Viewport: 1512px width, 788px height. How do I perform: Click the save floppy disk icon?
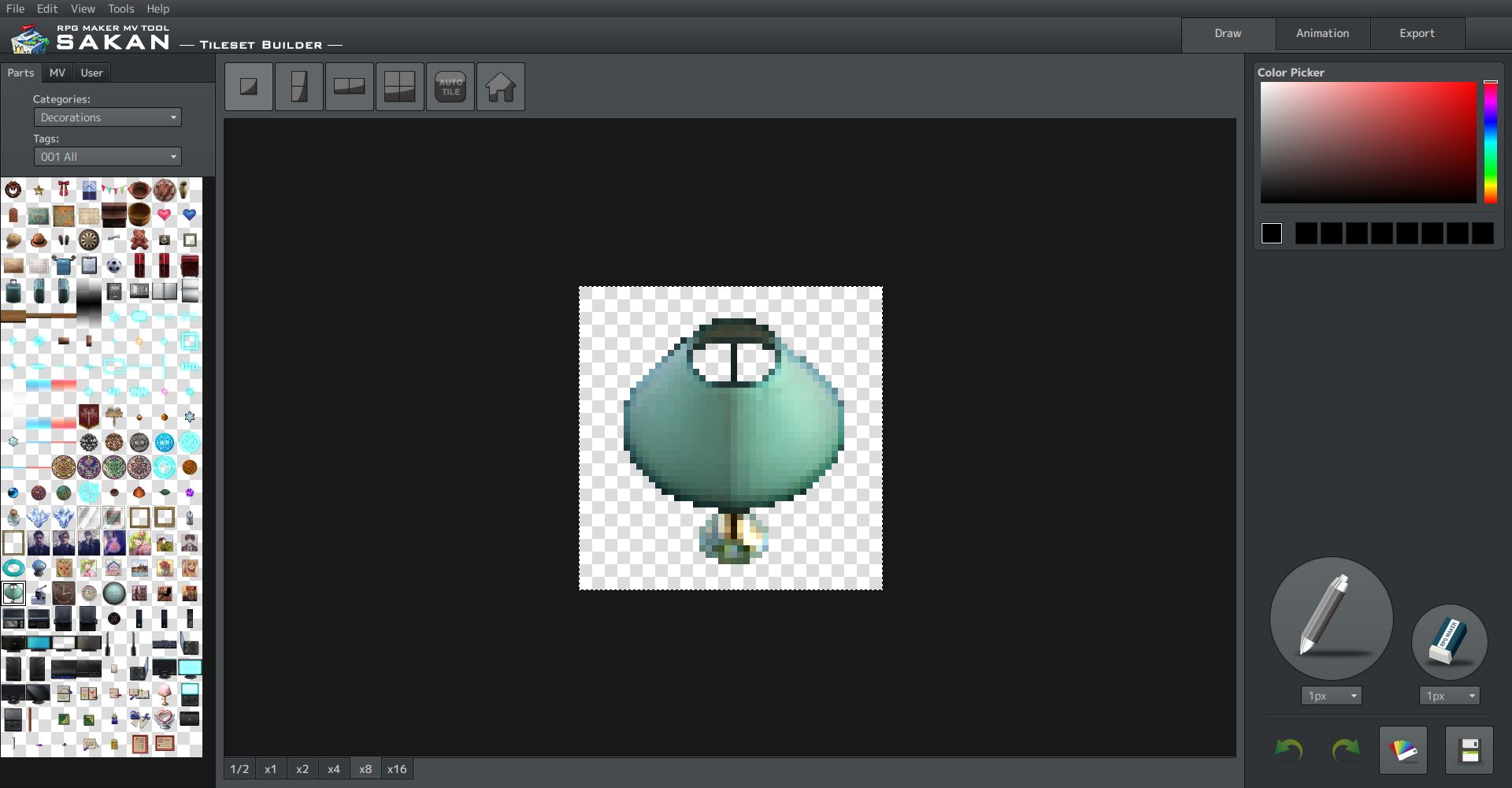coord(1469,750)
